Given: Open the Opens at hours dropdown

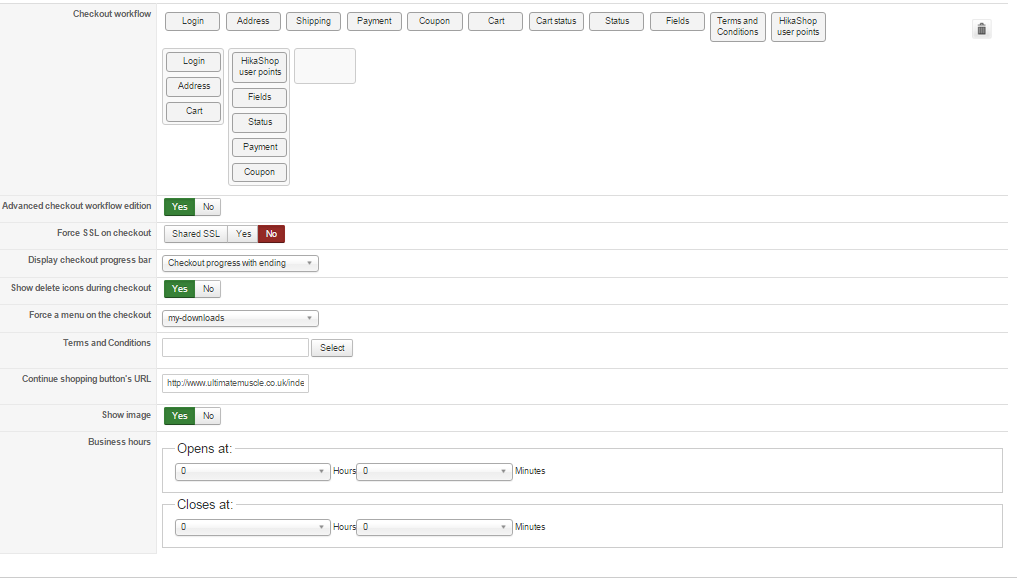Looking at the screenshot, I should [252, 472].
